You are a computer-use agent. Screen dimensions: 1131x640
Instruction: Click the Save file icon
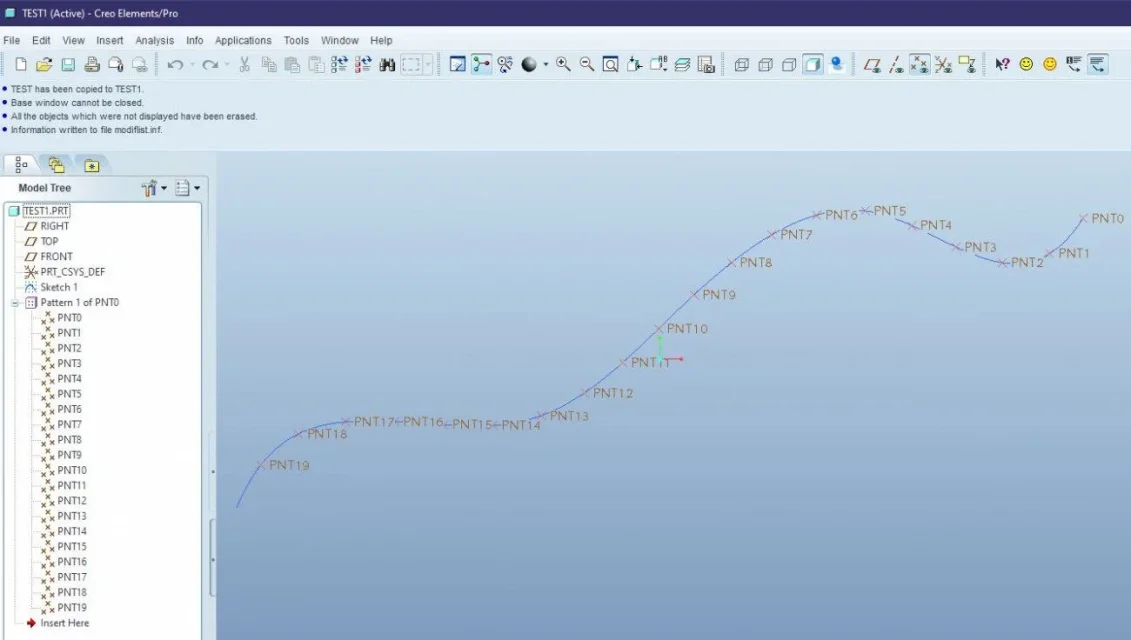coord(68,65)
